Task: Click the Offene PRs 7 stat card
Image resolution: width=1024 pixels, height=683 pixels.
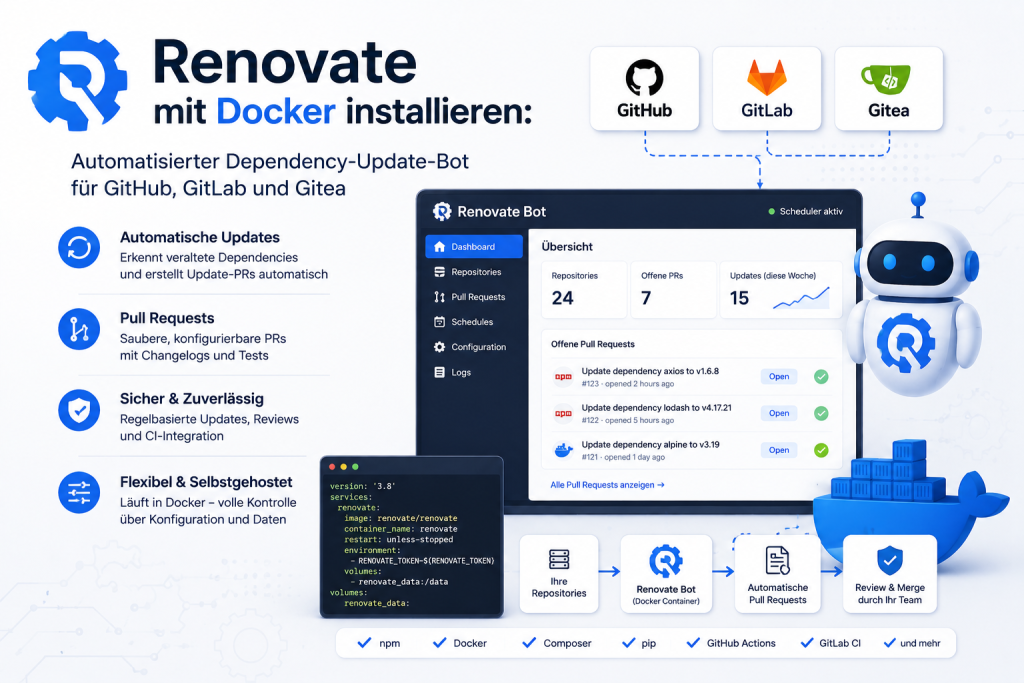Action: coord(673,290)
